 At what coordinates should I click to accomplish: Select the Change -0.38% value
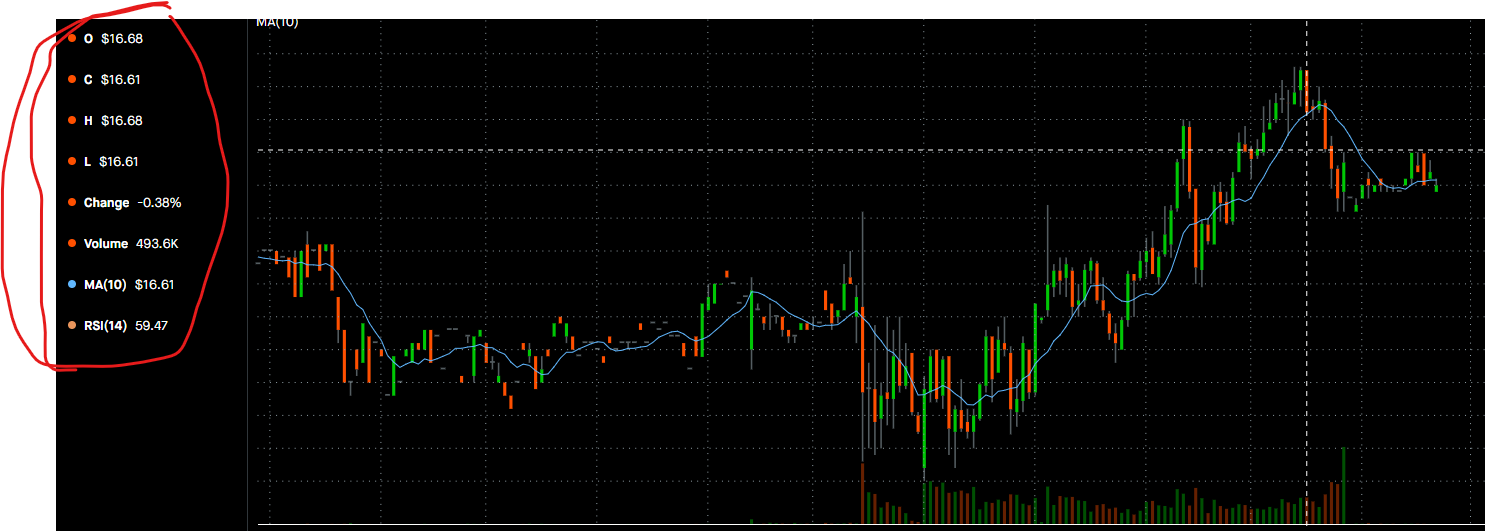[x=159, y=202]
